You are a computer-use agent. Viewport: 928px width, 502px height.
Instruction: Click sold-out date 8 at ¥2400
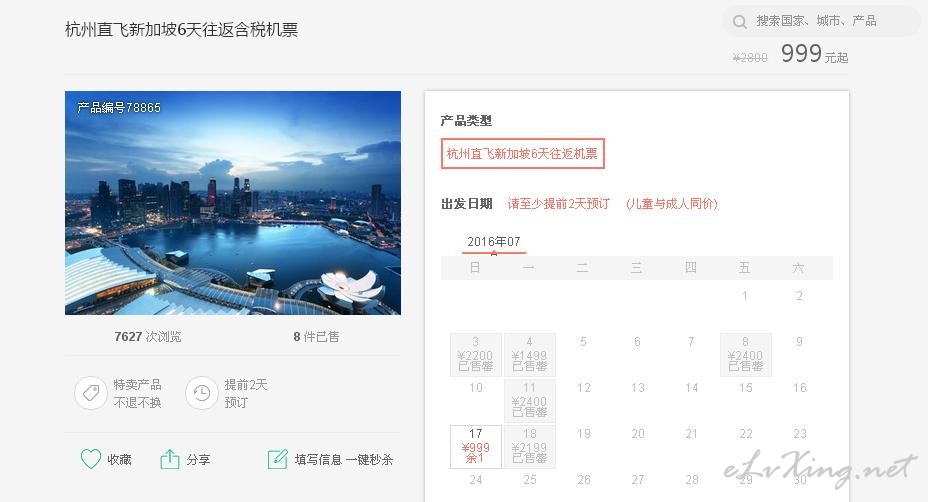point(746,355)
